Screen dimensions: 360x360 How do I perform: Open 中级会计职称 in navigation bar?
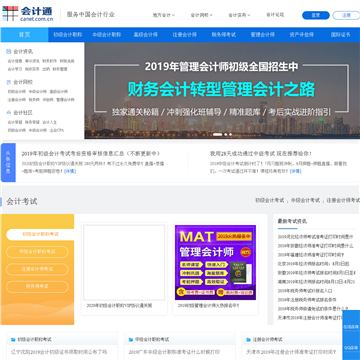[x=107, y=35]
